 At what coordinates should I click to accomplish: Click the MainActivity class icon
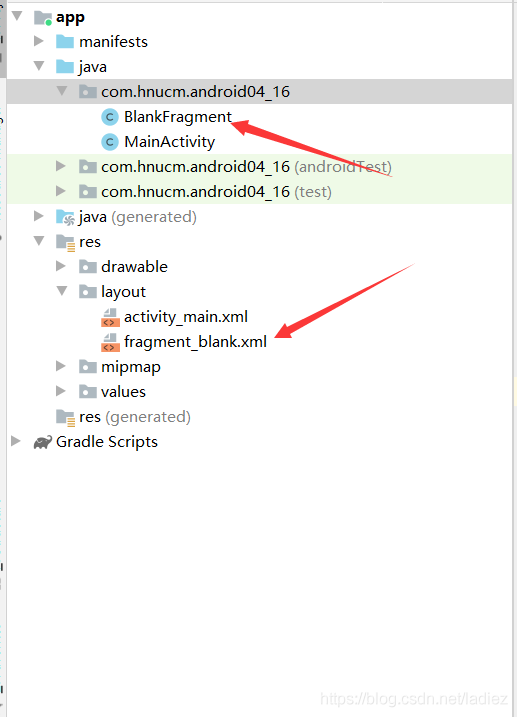pos(110,142)
